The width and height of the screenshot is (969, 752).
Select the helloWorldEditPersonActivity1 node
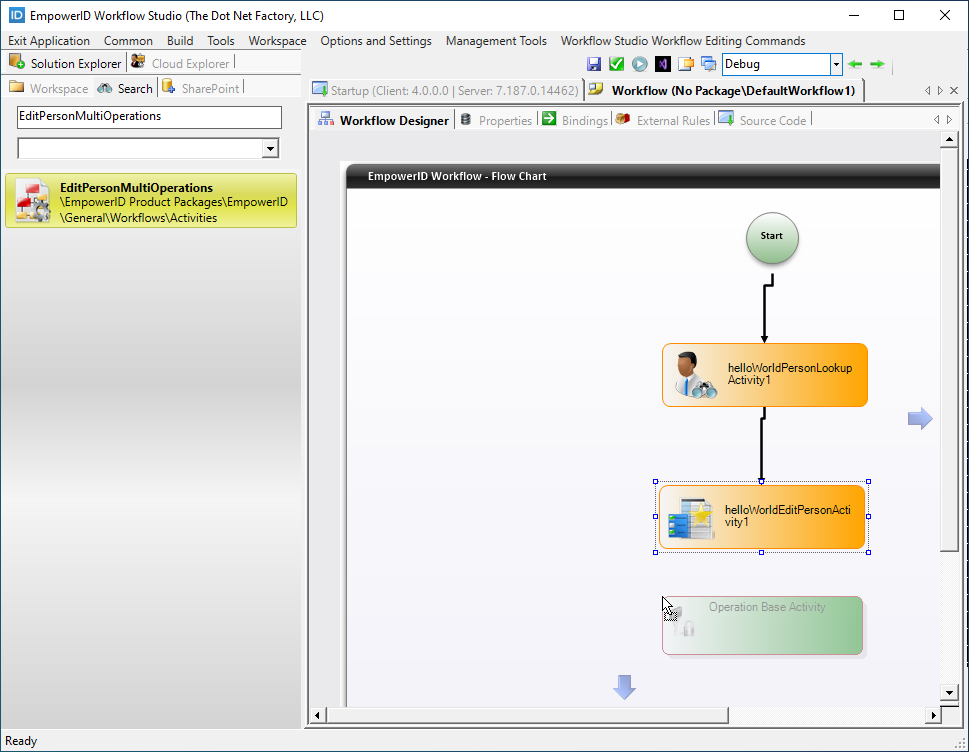coord(762,517)
